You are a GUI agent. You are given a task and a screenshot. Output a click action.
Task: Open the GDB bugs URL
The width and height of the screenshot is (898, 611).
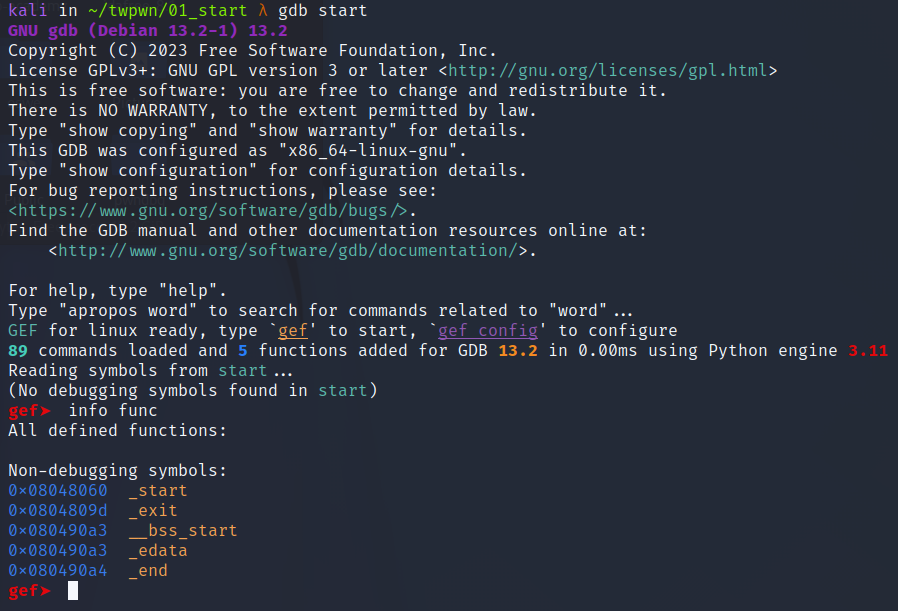(210, 211)
